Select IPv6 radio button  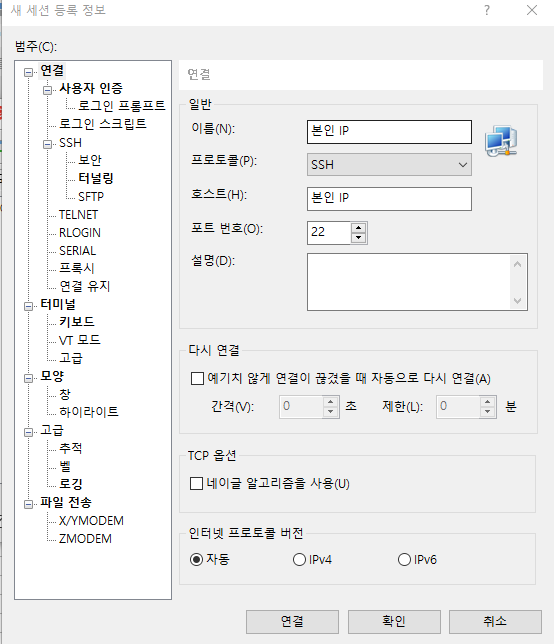[405, 559]
